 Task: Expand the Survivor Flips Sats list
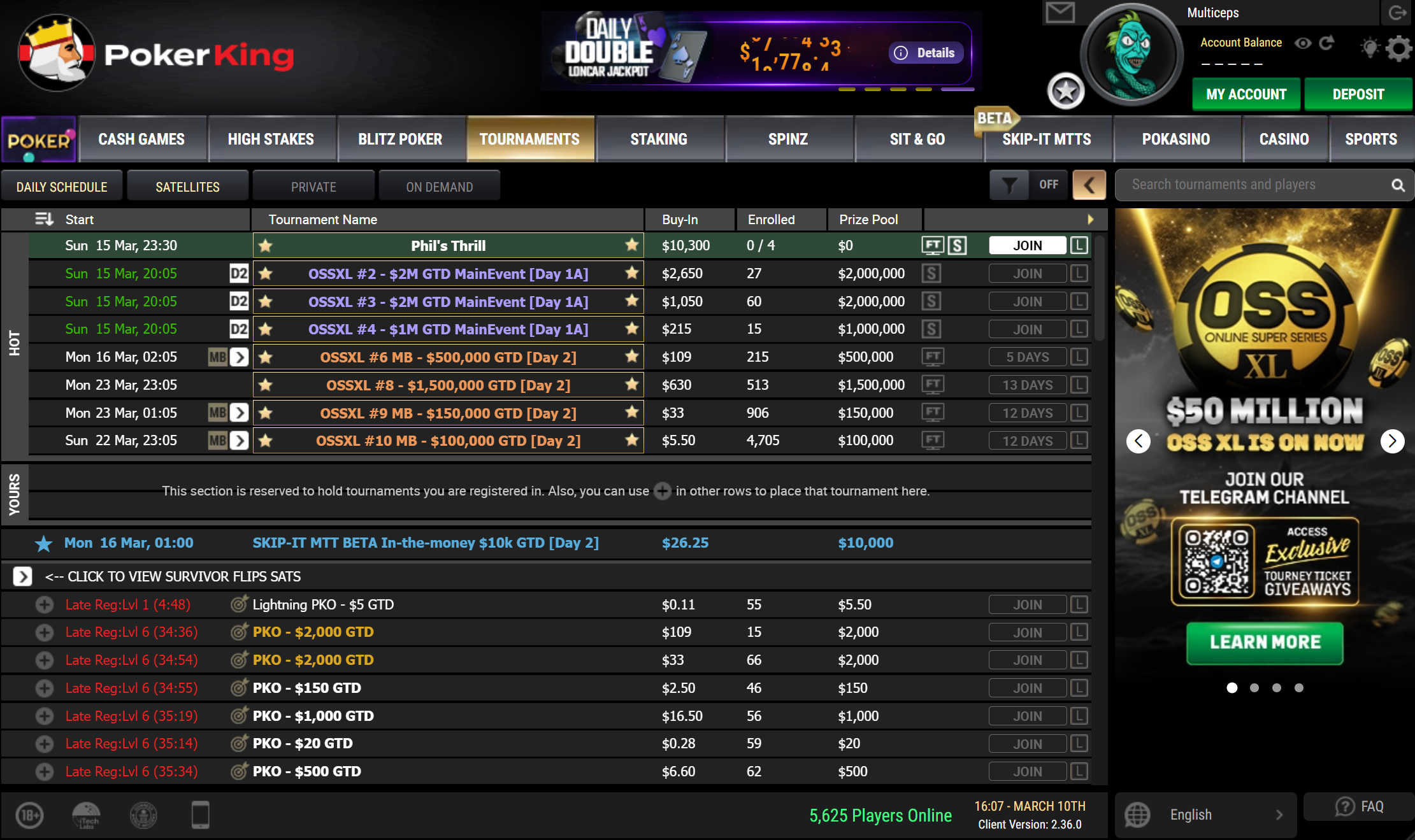22,576
